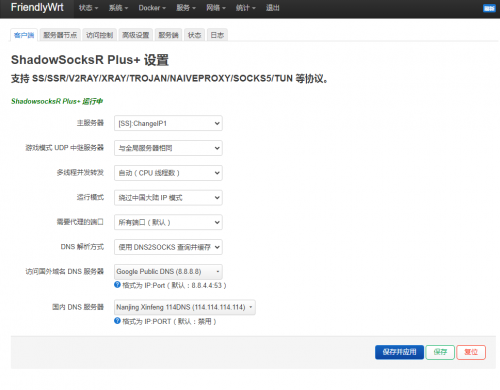Switch to the 访问控制 tab

(99, 35)
